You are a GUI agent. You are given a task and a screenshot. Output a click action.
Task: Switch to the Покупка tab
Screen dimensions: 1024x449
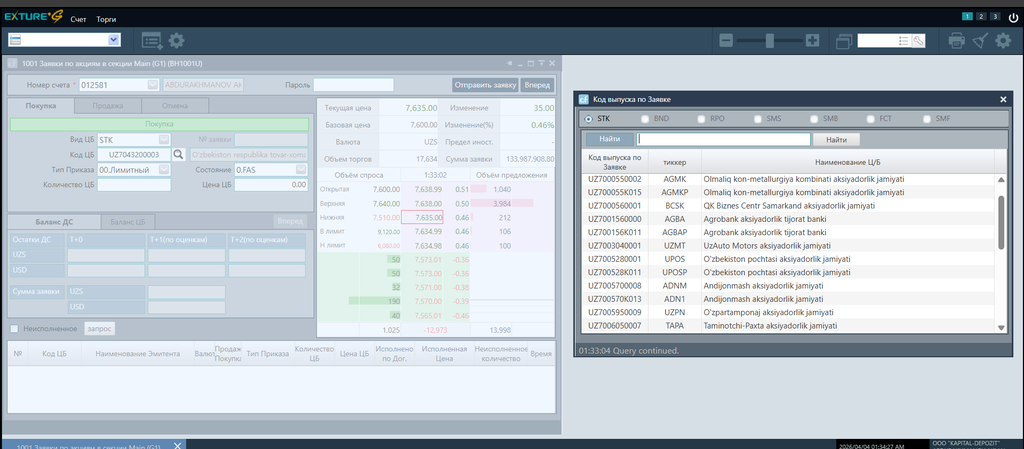point(40,106)
